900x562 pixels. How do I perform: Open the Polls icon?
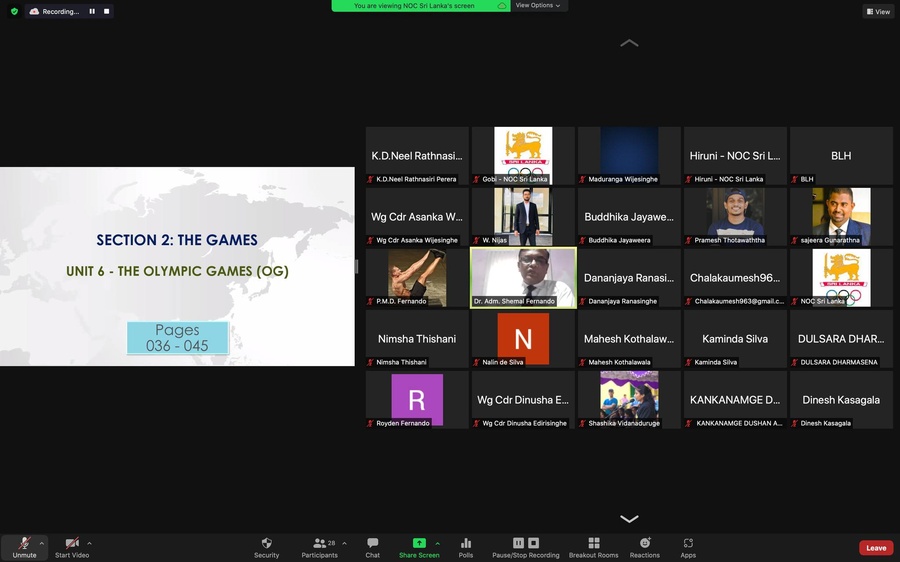click(465, 544)
